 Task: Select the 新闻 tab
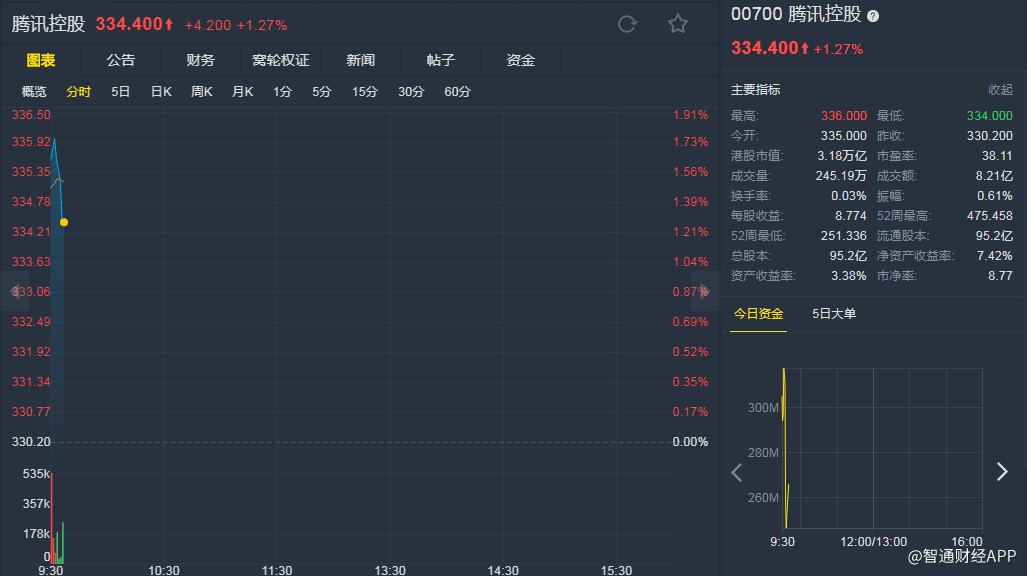tap(361, 60)
